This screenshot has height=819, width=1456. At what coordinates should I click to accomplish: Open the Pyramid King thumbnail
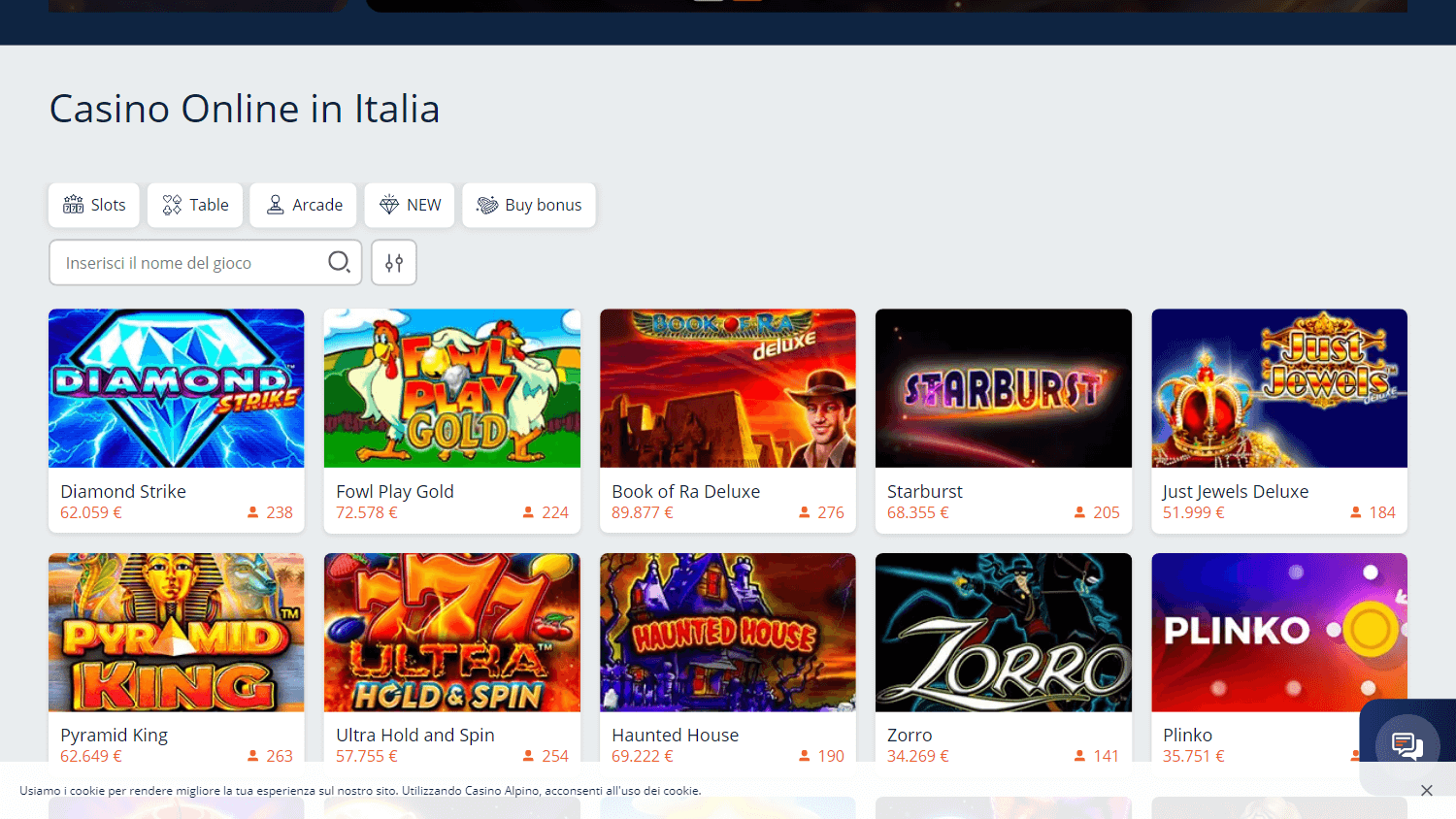tap(176, 632)
